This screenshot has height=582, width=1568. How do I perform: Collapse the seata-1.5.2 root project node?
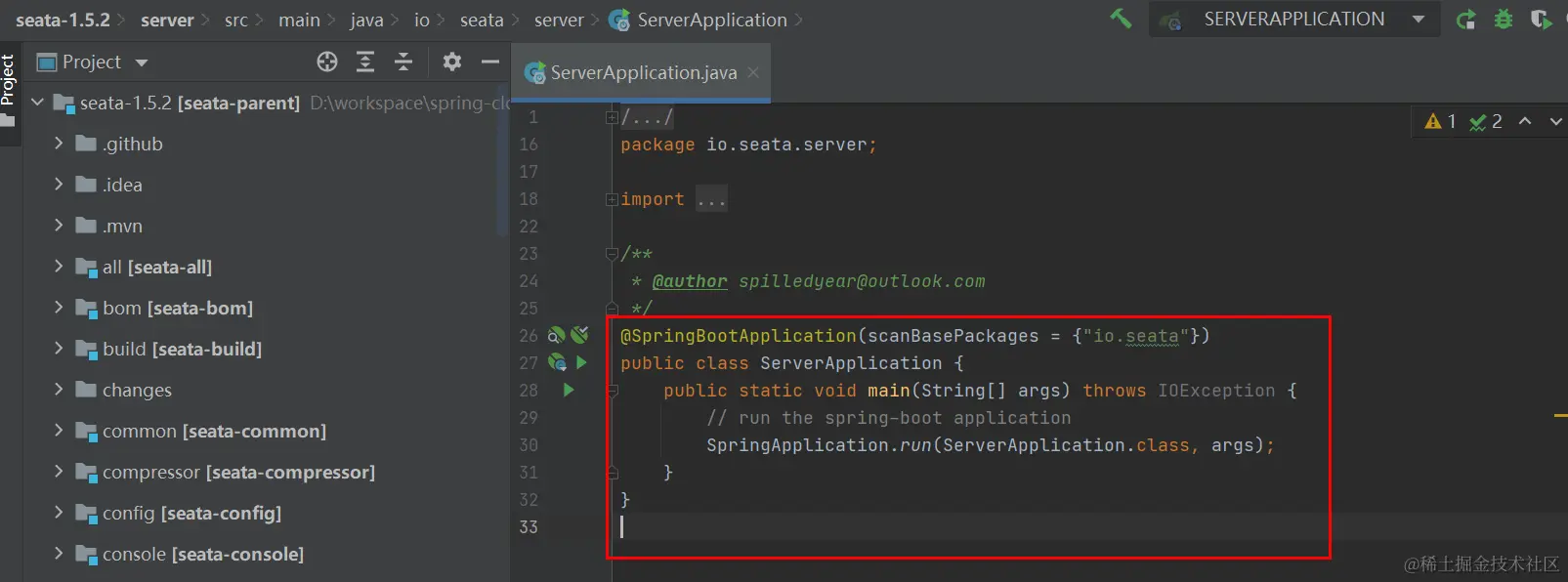pyautogui.click(x=38, y=102)
